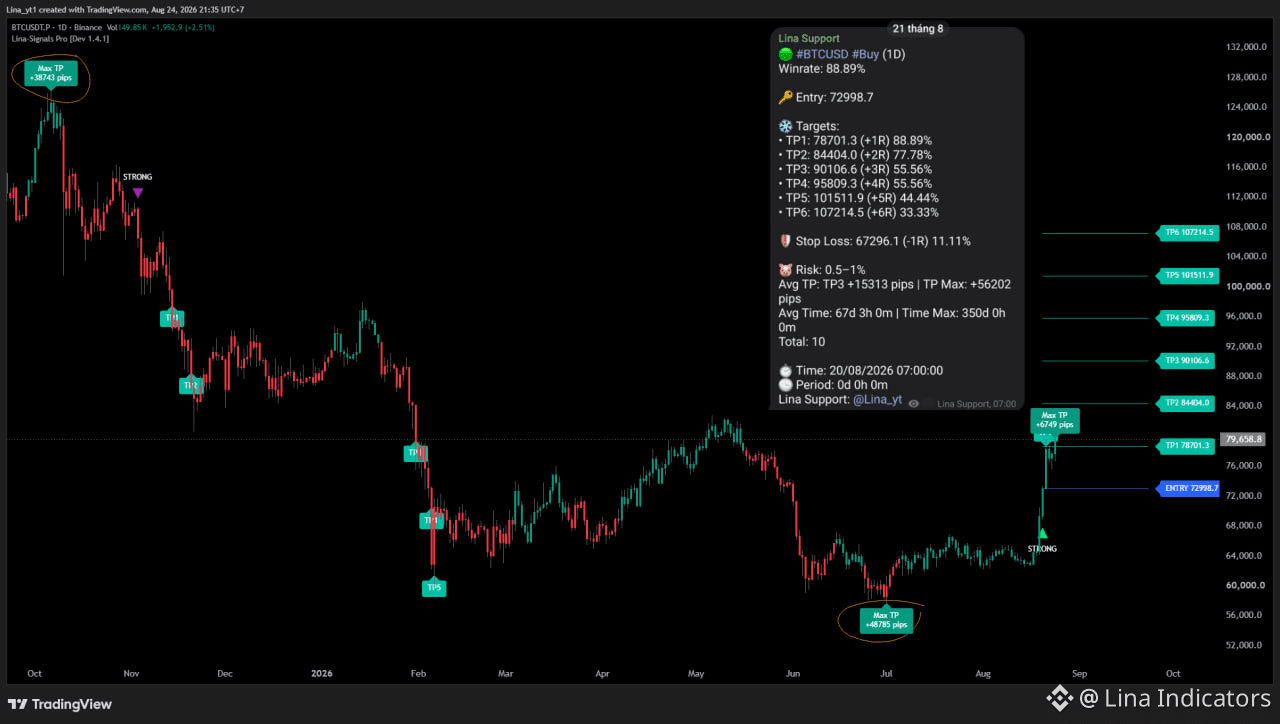This screenshot has height=724, width=1280.
Task: Click the clock emoji beside Period
Action: 786,385
